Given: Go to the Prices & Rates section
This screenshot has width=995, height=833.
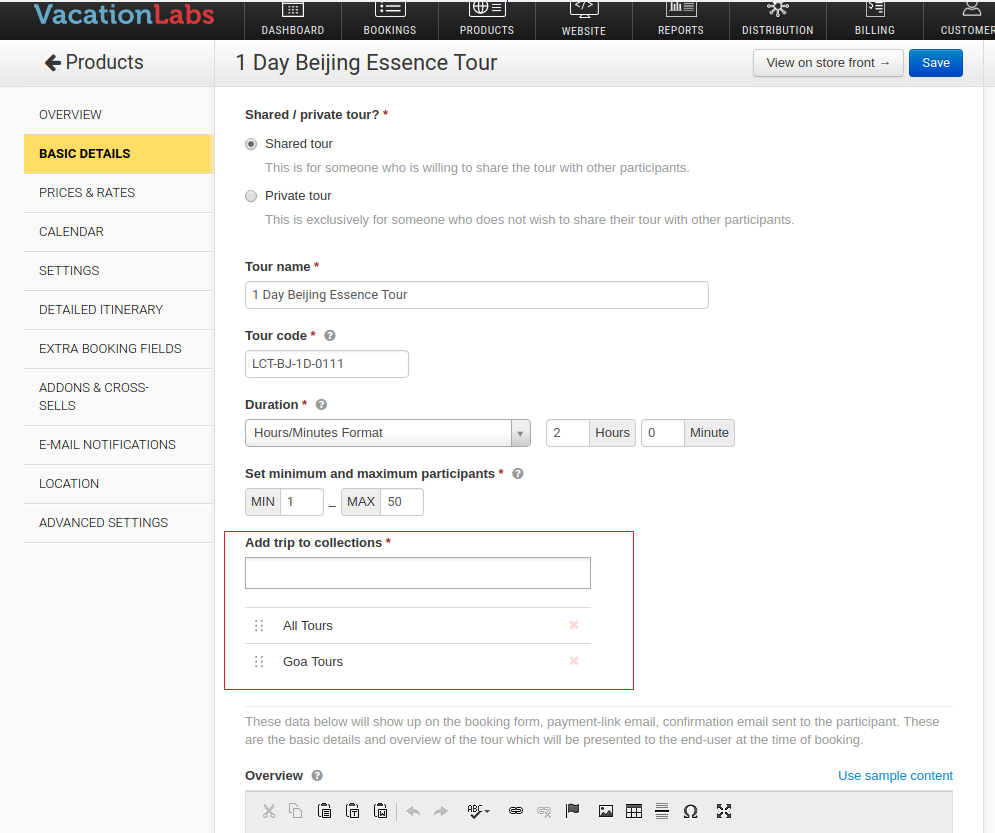Looking at the screenshot, I should [x=87, y=193].
